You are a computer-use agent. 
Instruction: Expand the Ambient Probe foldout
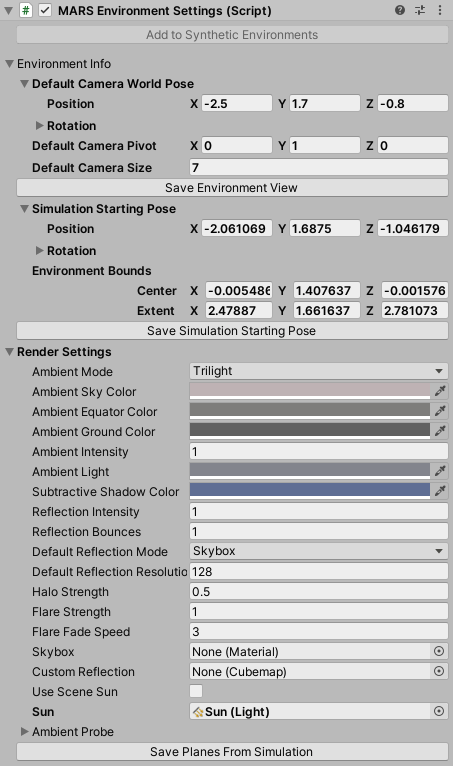pos(24,731)
